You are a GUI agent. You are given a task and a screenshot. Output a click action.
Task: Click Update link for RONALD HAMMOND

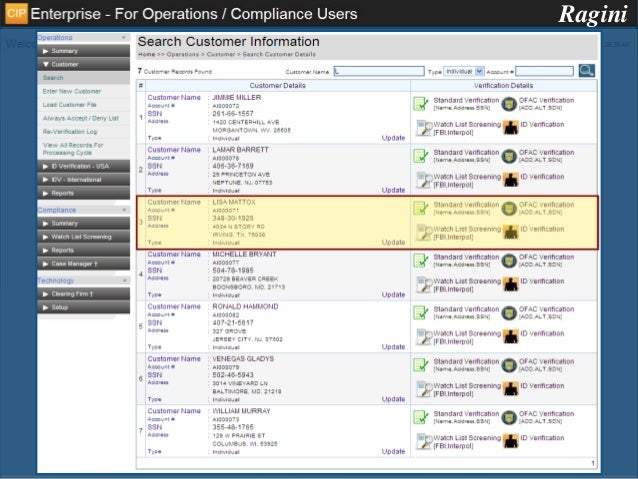coord(393,347)
